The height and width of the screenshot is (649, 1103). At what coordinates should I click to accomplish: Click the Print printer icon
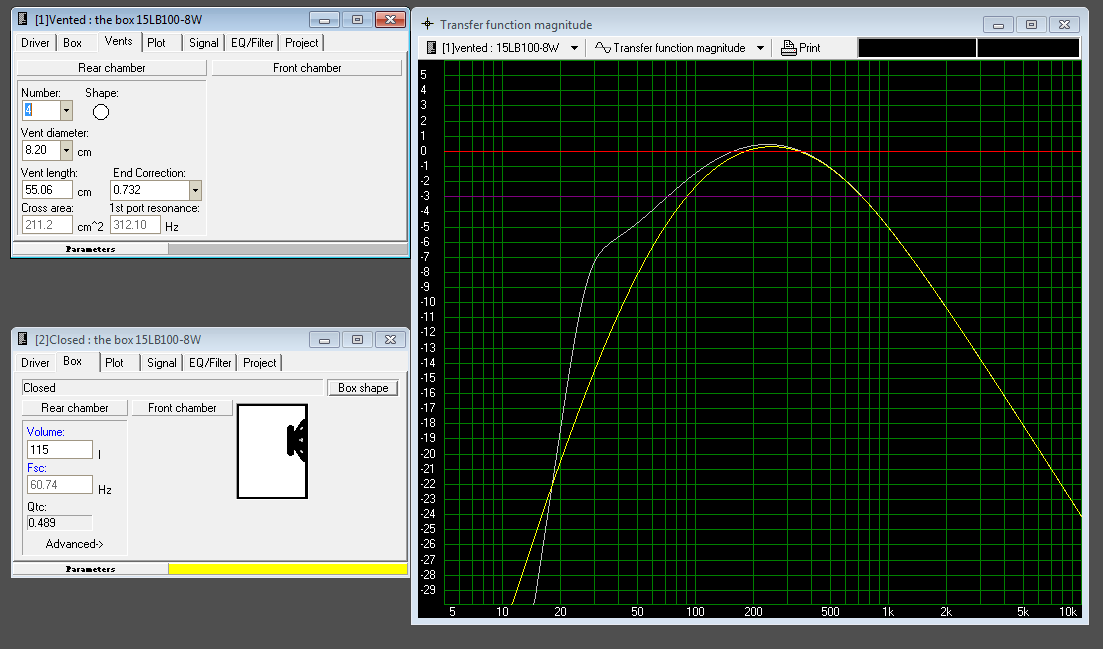pyautogui.click(x=789, y=48)
